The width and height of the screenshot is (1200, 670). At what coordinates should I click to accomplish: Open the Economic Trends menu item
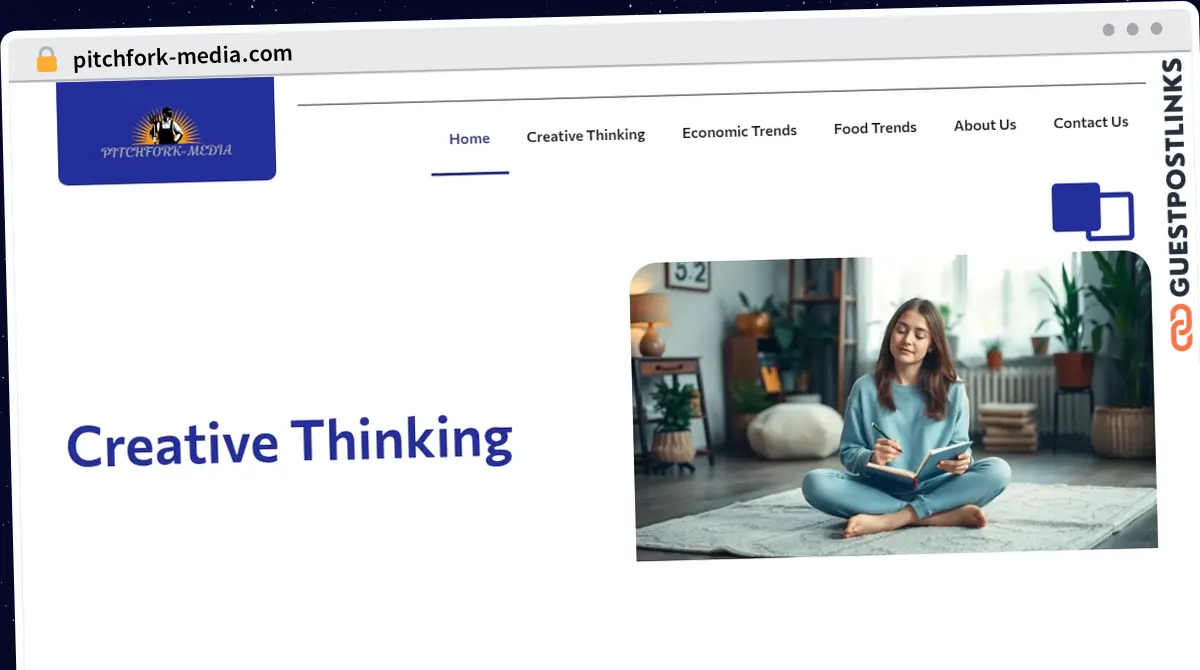click(x=739, y=131)
